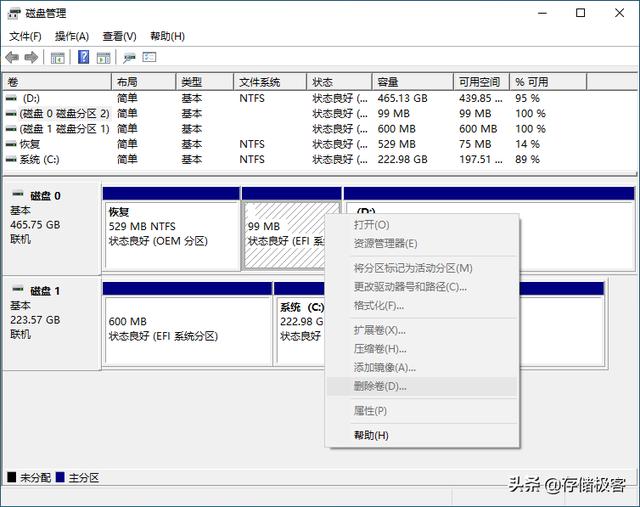Click the drive icon beside 恢复 volume row
Screen dimensions: 640x507
[11, 145]
